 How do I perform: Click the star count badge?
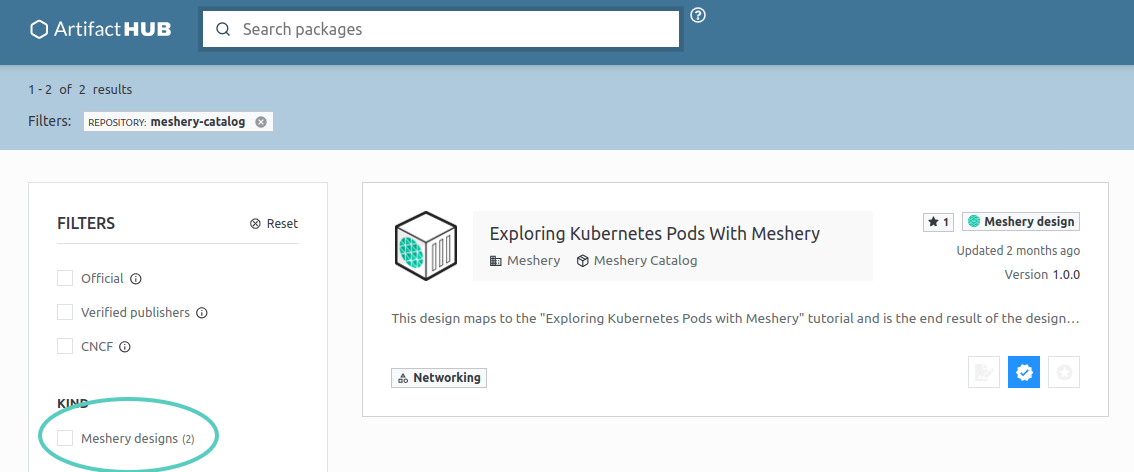938,222
